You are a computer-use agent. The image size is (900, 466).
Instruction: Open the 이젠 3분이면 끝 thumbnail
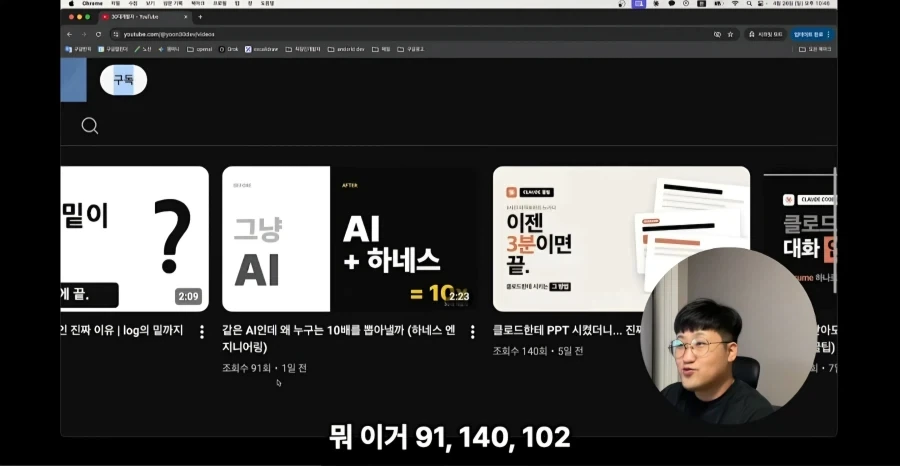tap(621, 239)
